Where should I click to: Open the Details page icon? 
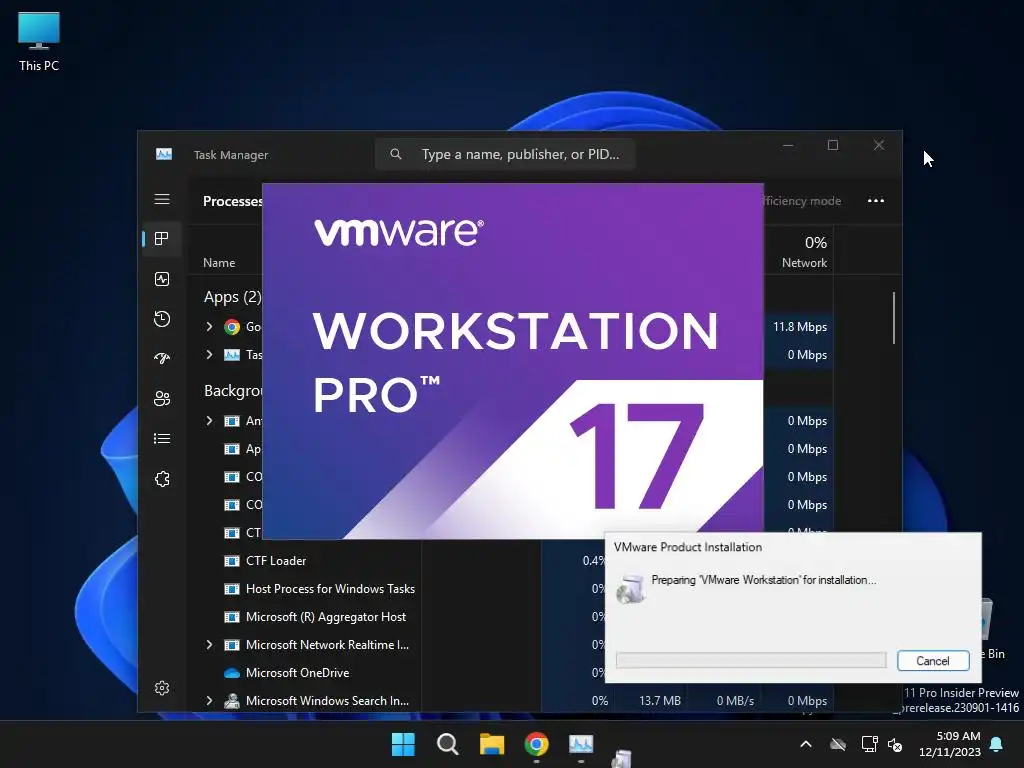[x=162, y=439]
